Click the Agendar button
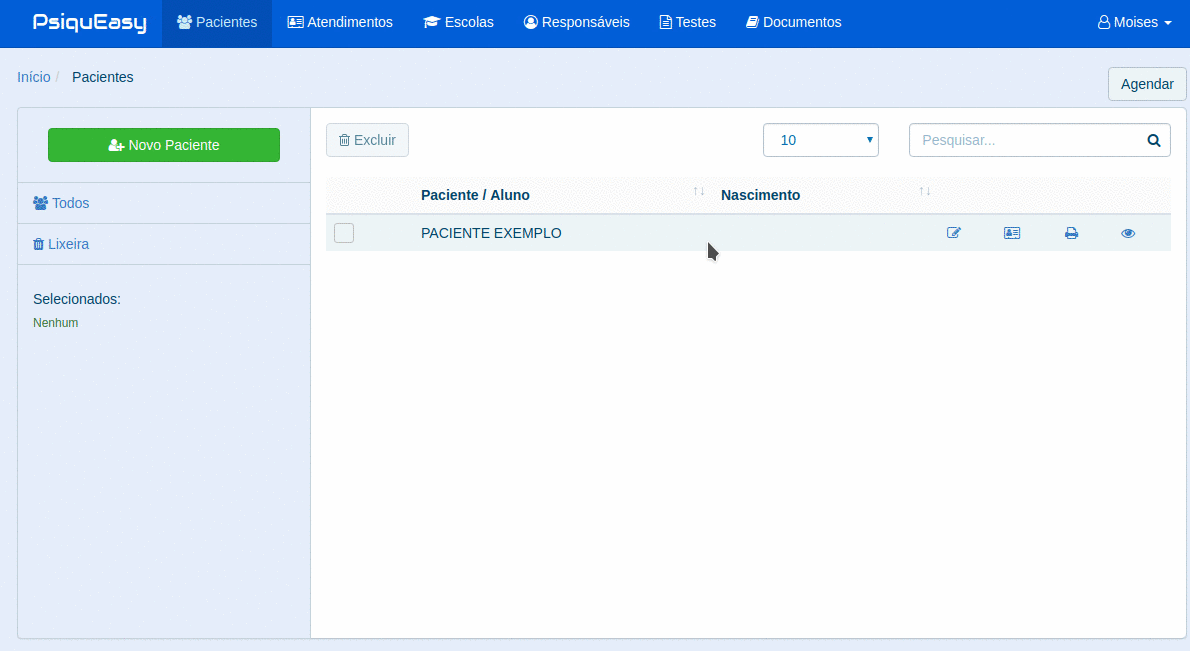Image resolution: width=1190 pixels, height=651 pixels. coord(1147,84)
